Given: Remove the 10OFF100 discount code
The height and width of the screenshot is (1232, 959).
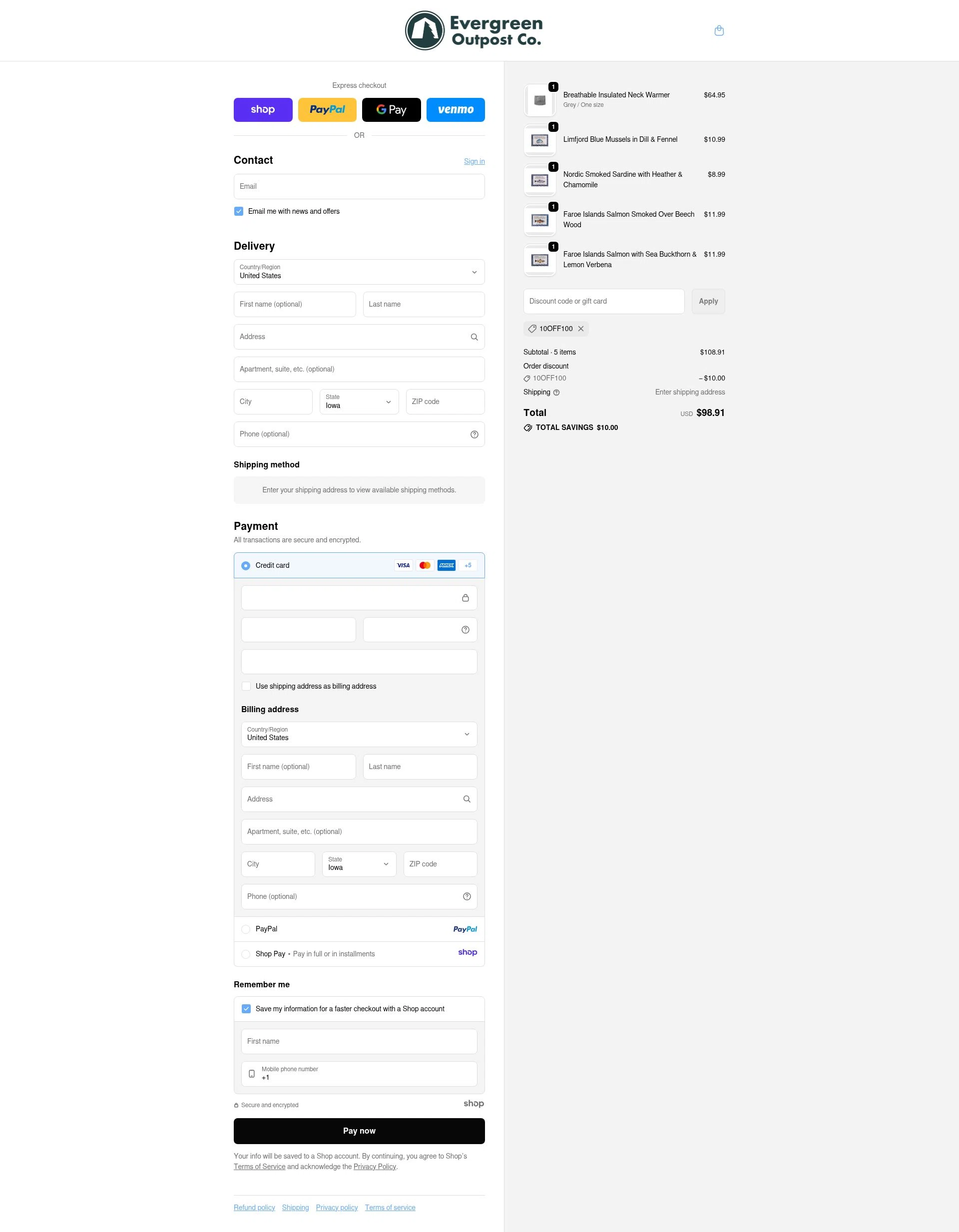Looking at the screenshot, I should 581,328.
